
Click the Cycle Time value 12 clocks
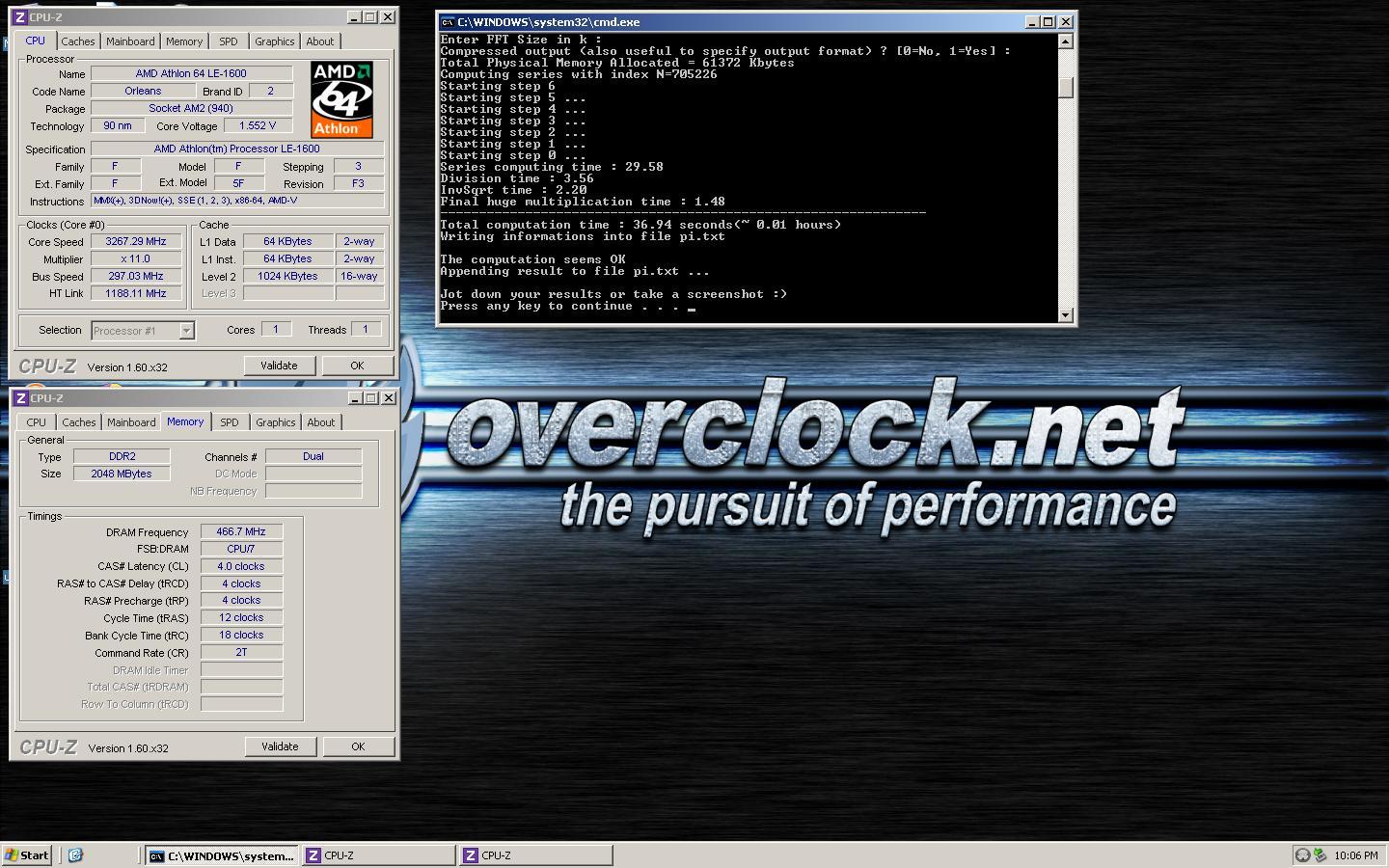(241, 617)
